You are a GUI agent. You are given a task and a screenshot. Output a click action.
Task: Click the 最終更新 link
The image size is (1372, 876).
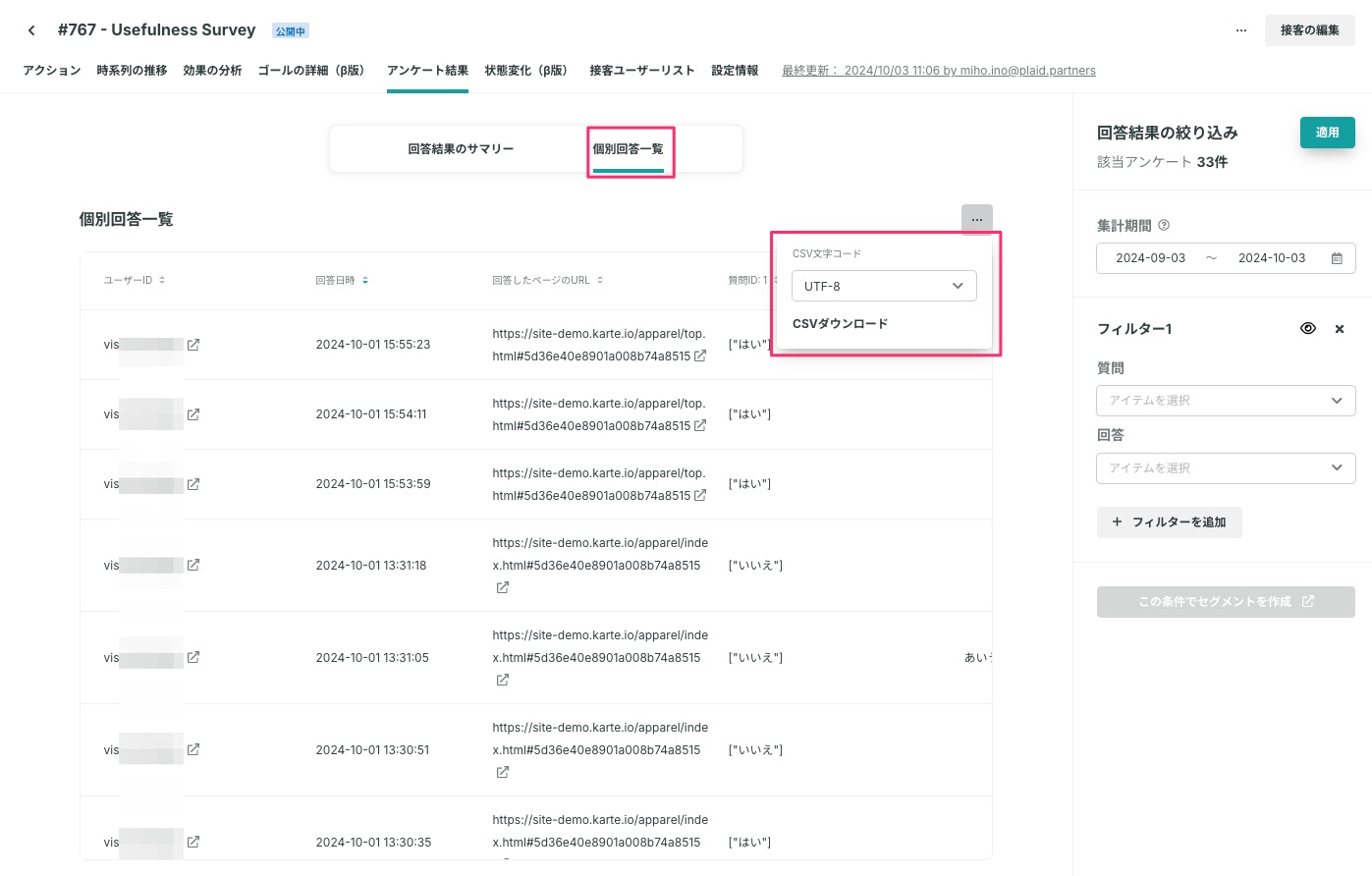[939, 71]
